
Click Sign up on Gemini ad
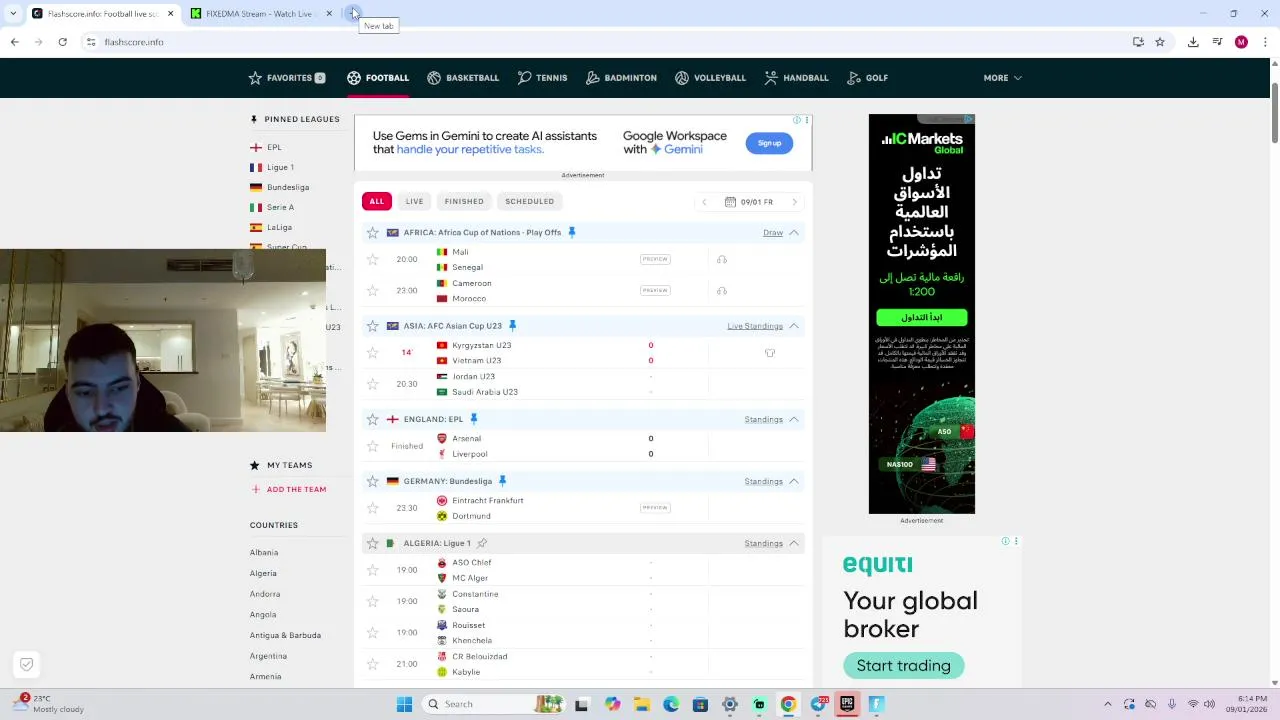(769, 143)
